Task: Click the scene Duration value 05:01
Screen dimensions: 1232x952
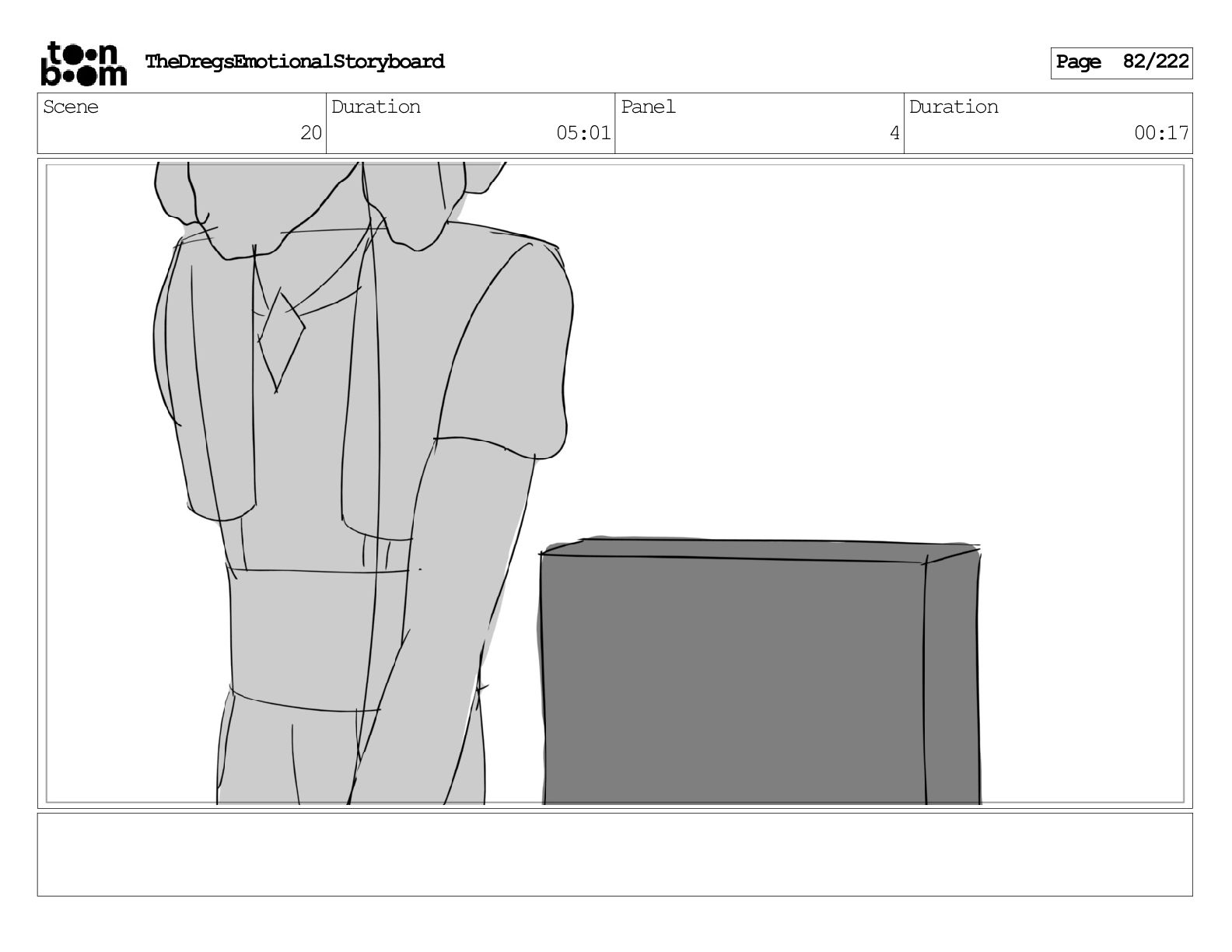Action: point(583,133)
